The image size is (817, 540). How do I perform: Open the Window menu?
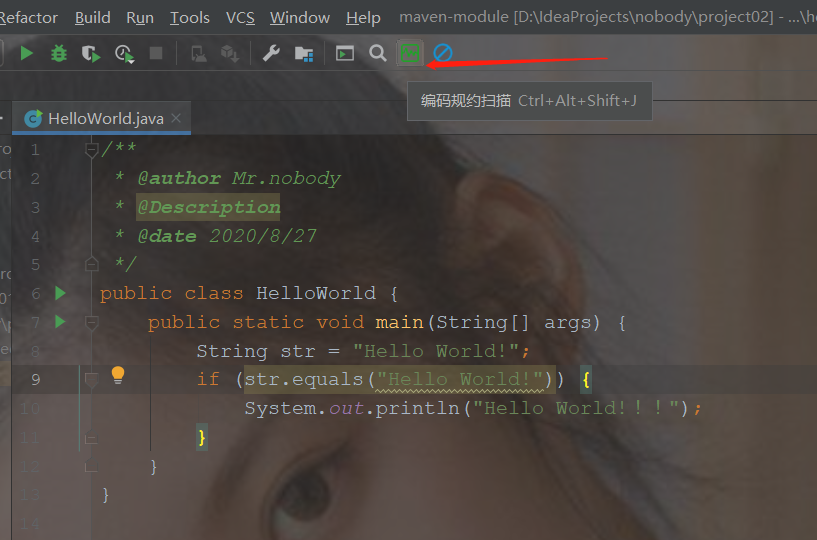[300, 18]
